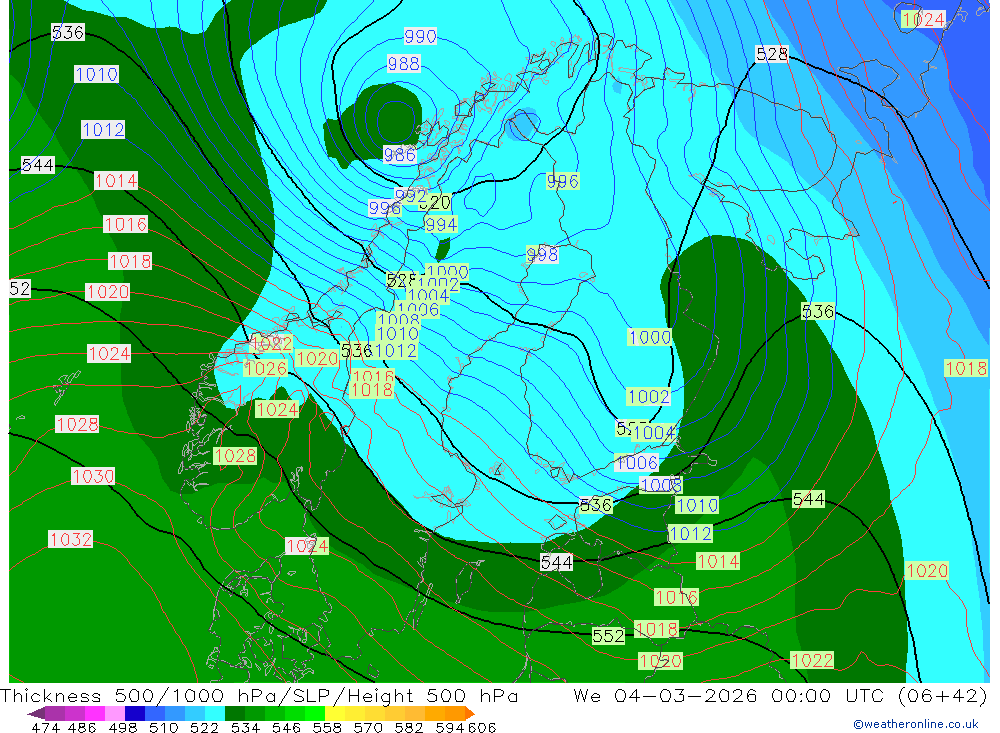The height and width of the screenshot is (733, 1000).
Task: Pick the darkest green swatch in the legend
Action: point(235,713)
